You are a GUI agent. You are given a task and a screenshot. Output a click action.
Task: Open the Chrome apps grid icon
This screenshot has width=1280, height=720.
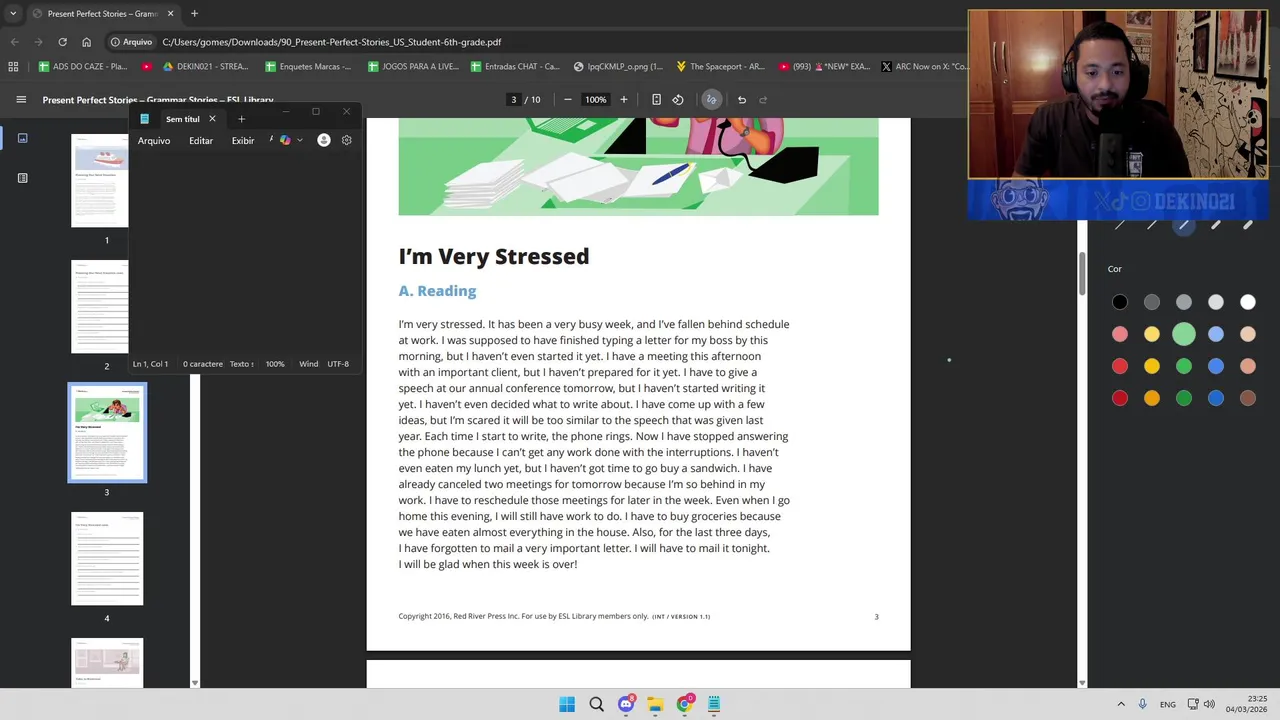coord(13,67)
